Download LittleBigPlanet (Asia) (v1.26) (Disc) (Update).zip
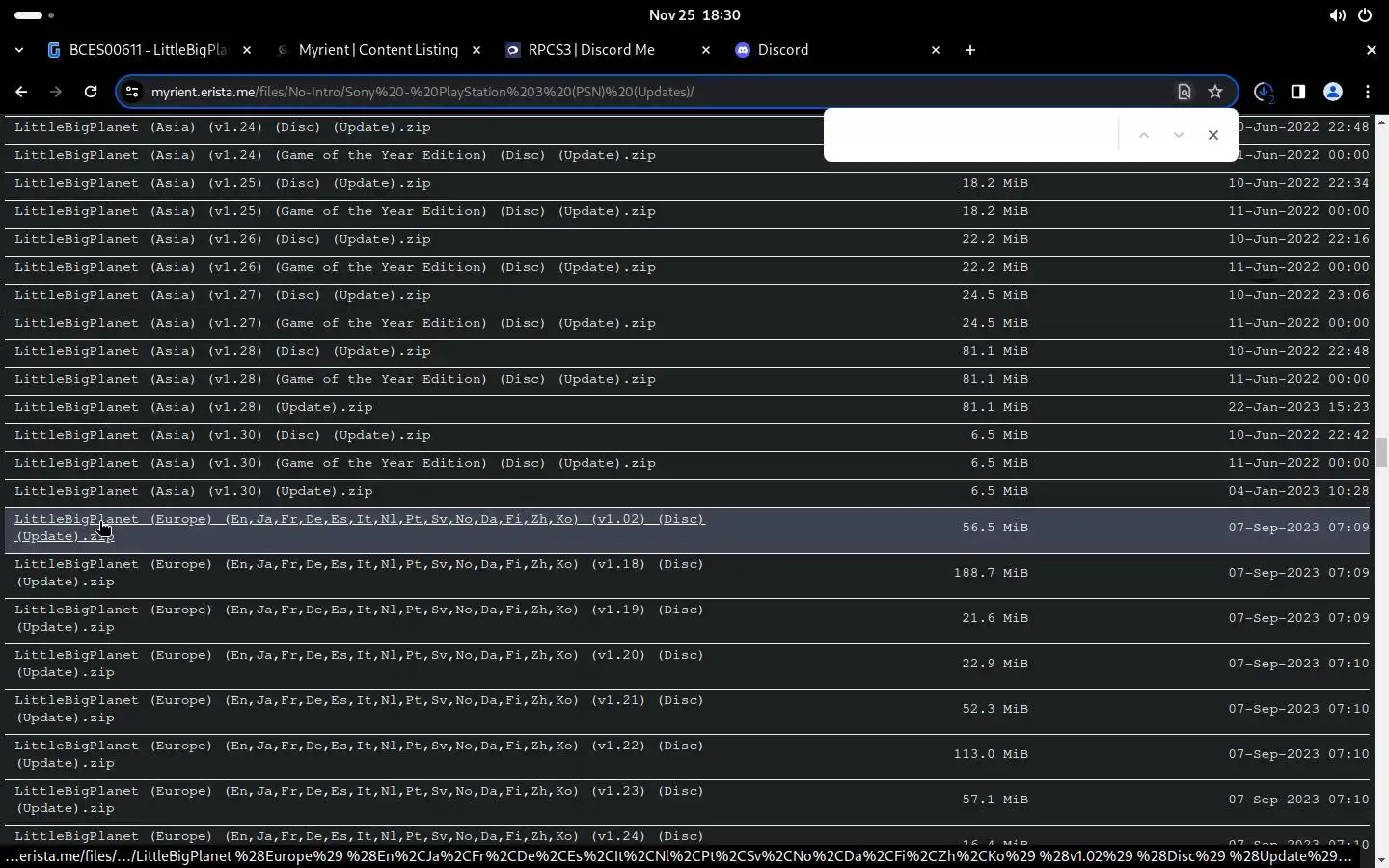This screenshot has height=868, width=1389. (223, 239)
